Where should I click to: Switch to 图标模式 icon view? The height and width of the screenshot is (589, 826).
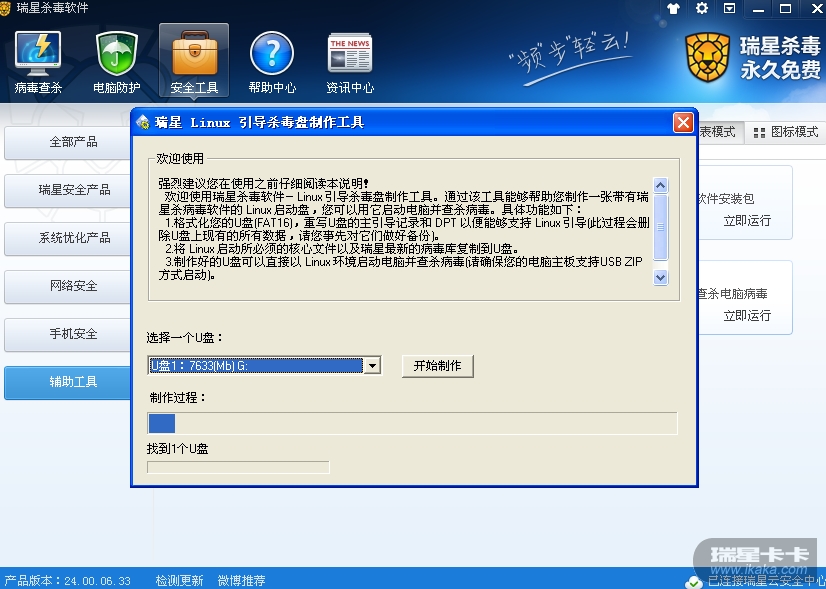[786, 132]
